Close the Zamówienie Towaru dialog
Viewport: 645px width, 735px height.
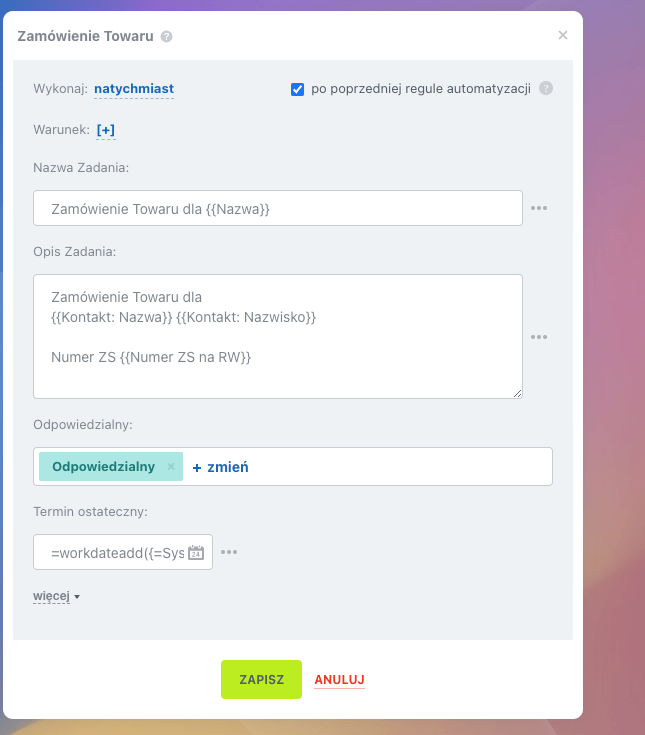pos(562,36)
